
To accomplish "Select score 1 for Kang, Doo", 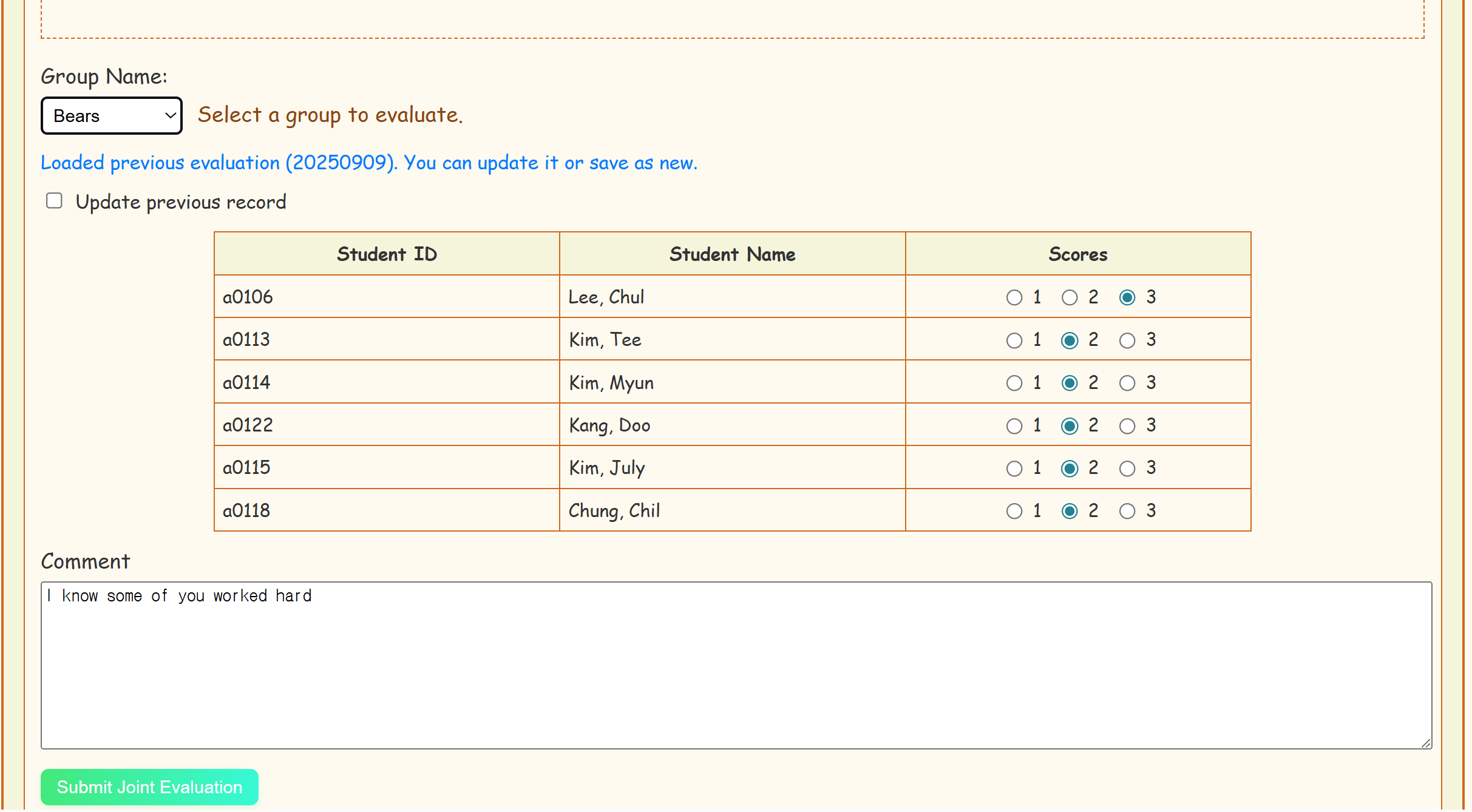I will [1014, 426].
